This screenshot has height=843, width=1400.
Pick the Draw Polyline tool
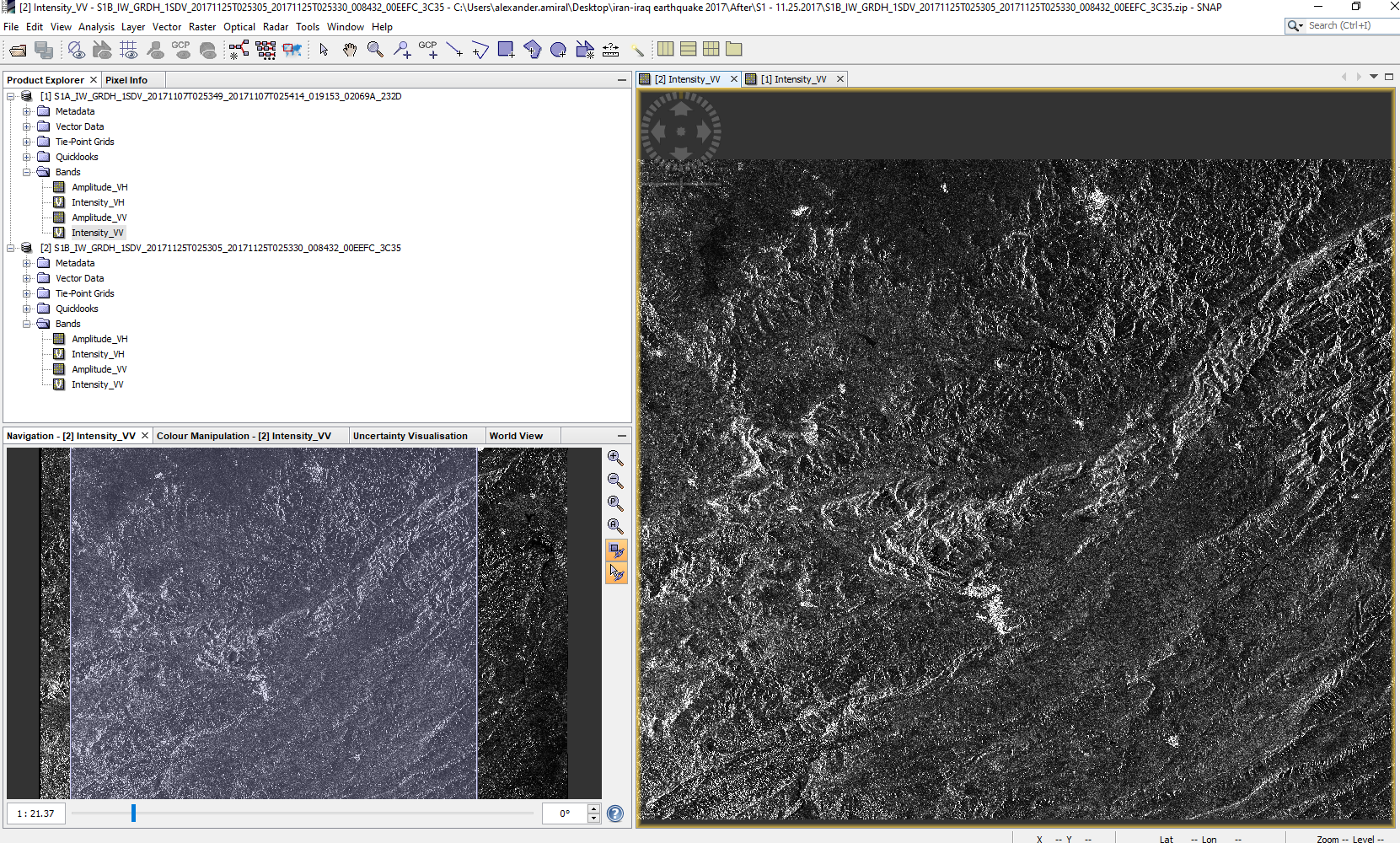pos(454,51)
